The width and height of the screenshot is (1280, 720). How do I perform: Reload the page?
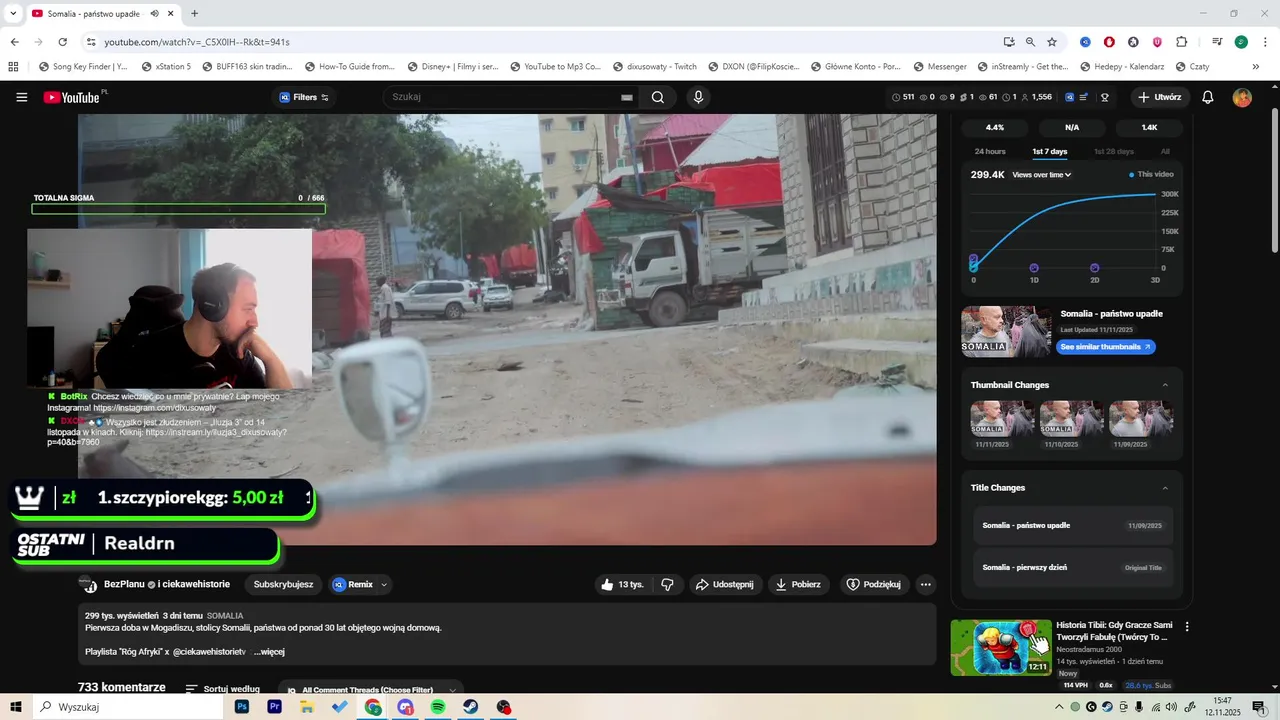pyautogui.click(x=62, y=42)
